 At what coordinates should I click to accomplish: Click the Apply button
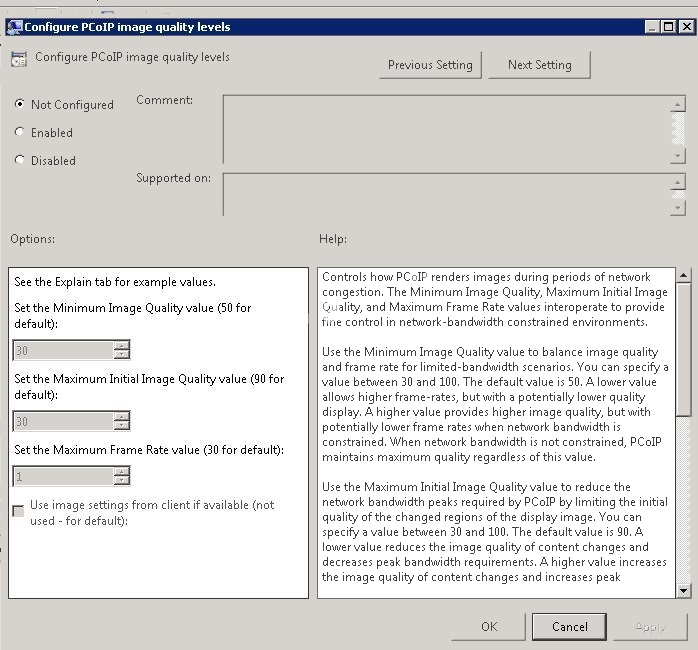coord(650,627)
